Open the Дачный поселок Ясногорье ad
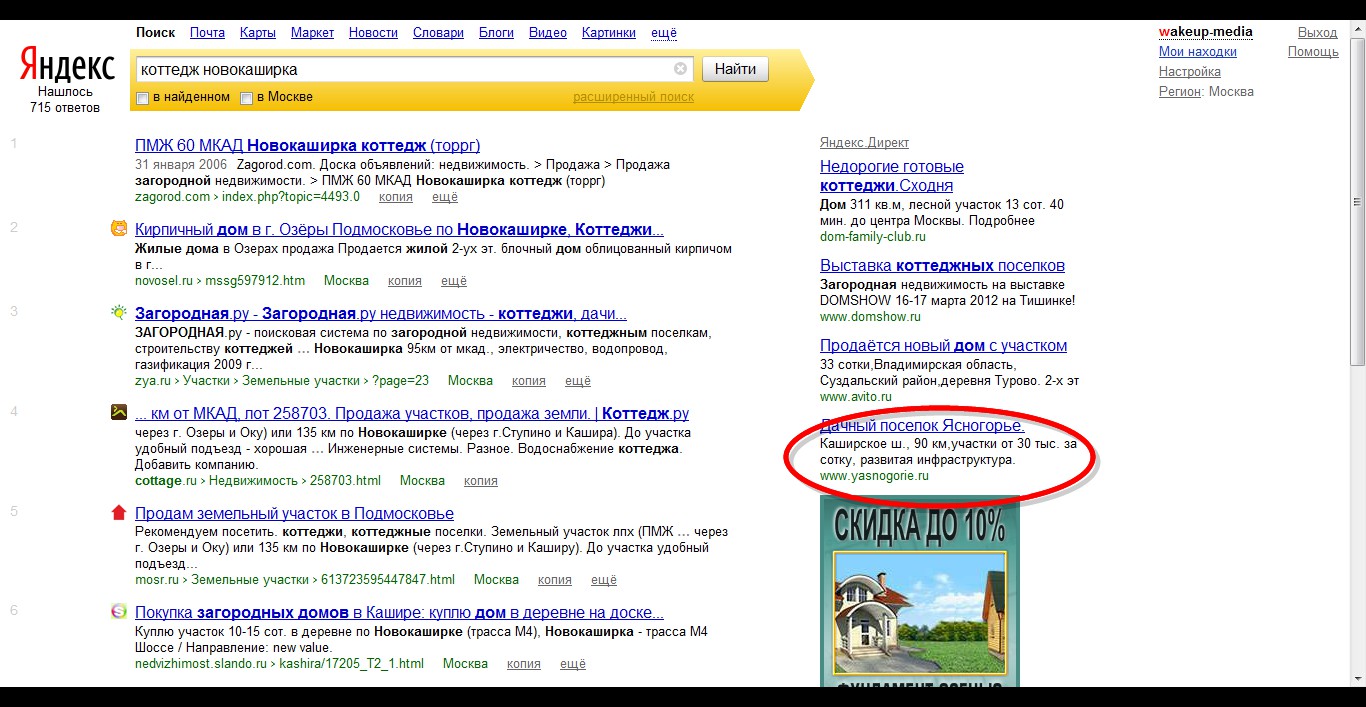1366x707 pixels. pos(922,426)
